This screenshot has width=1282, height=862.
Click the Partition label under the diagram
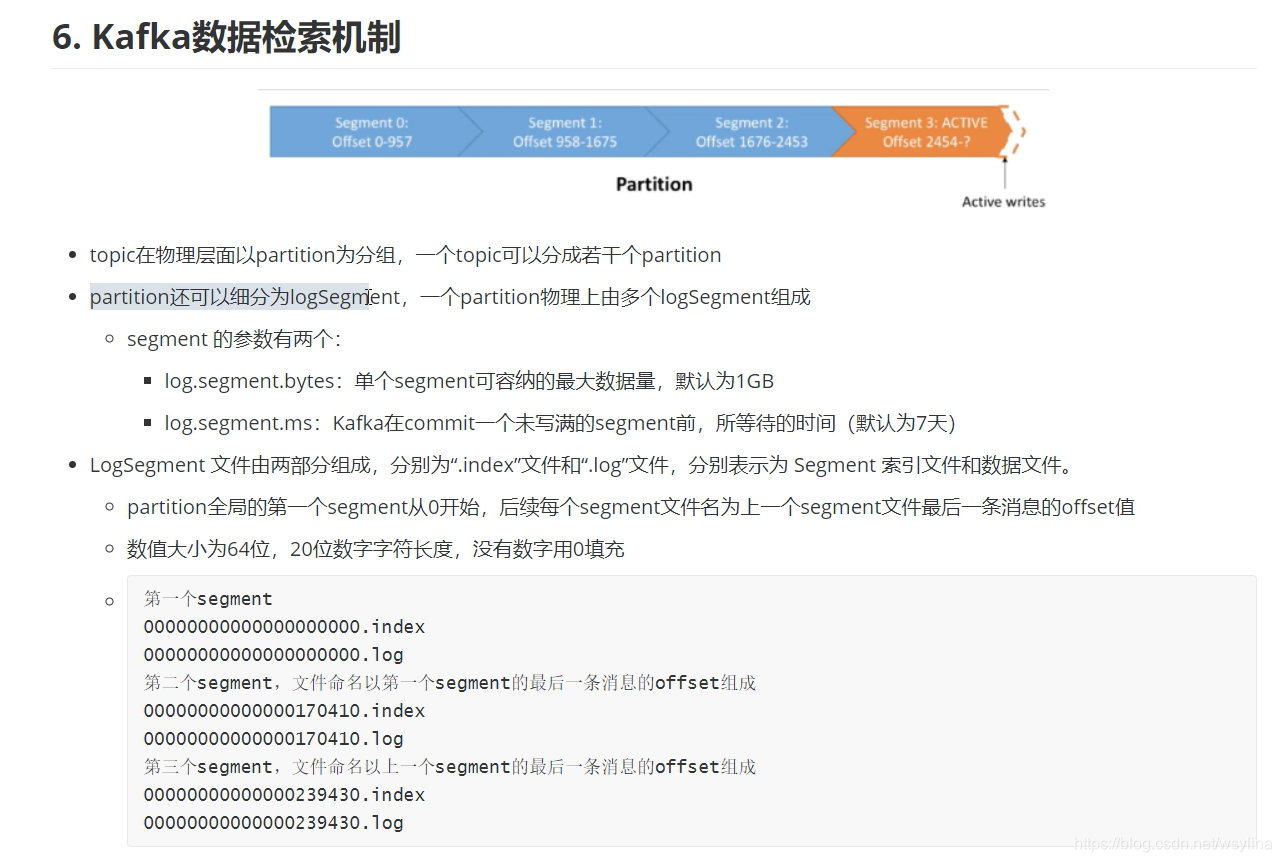(x=653, y=183)
